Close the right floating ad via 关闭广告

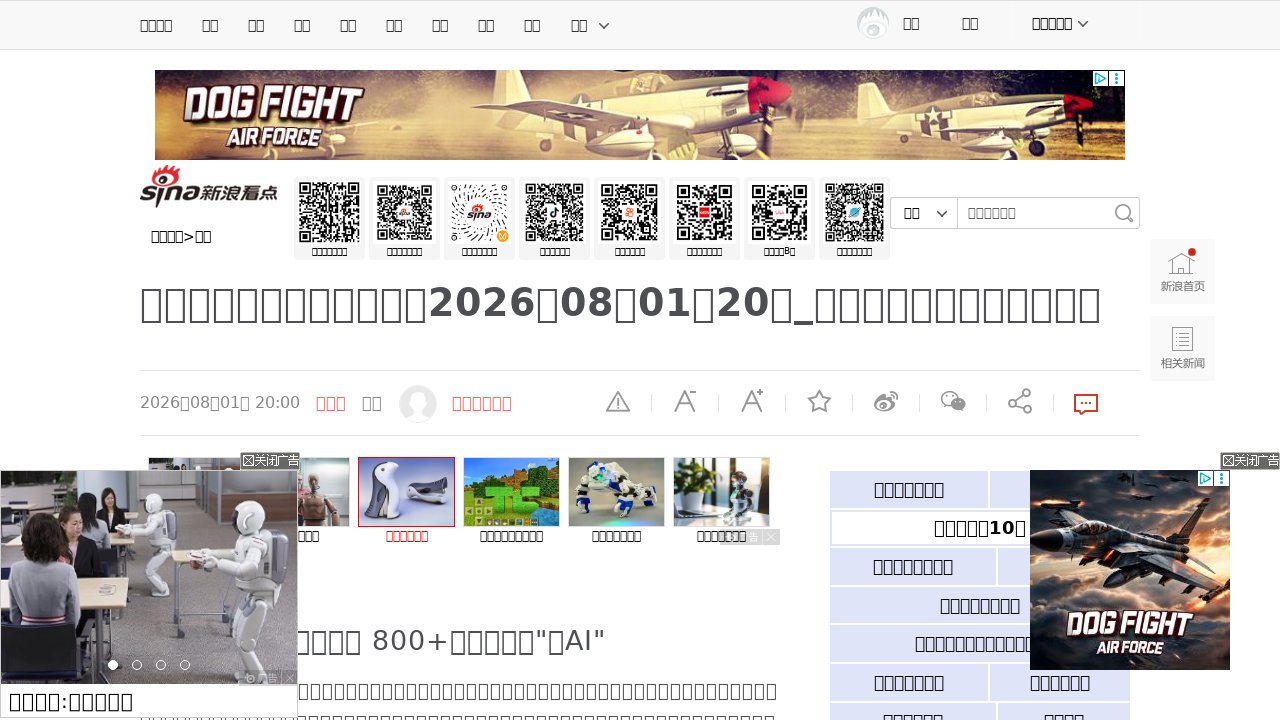1250,461
